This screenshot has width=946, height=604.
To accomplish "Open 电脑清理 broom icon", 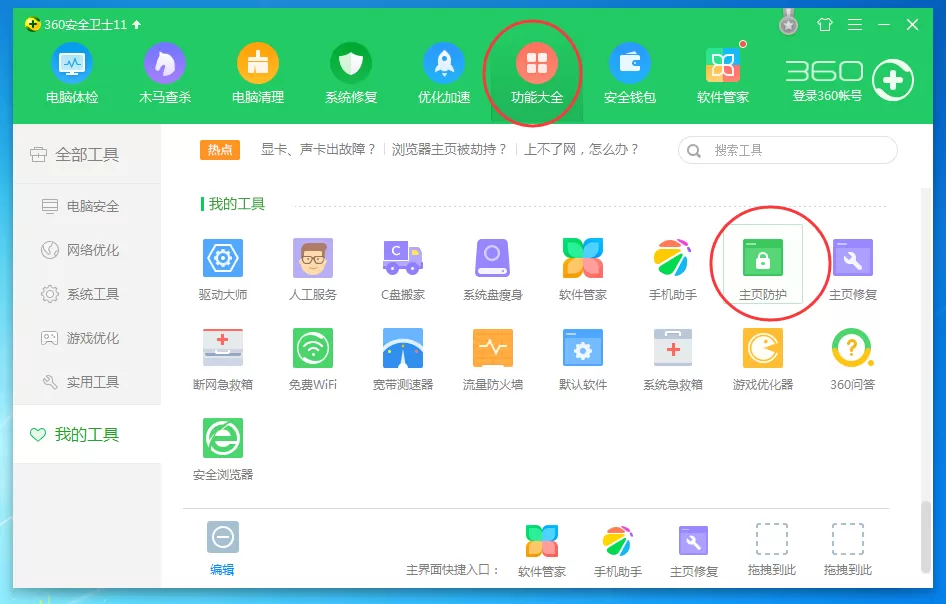I will [x=258, y=63].
